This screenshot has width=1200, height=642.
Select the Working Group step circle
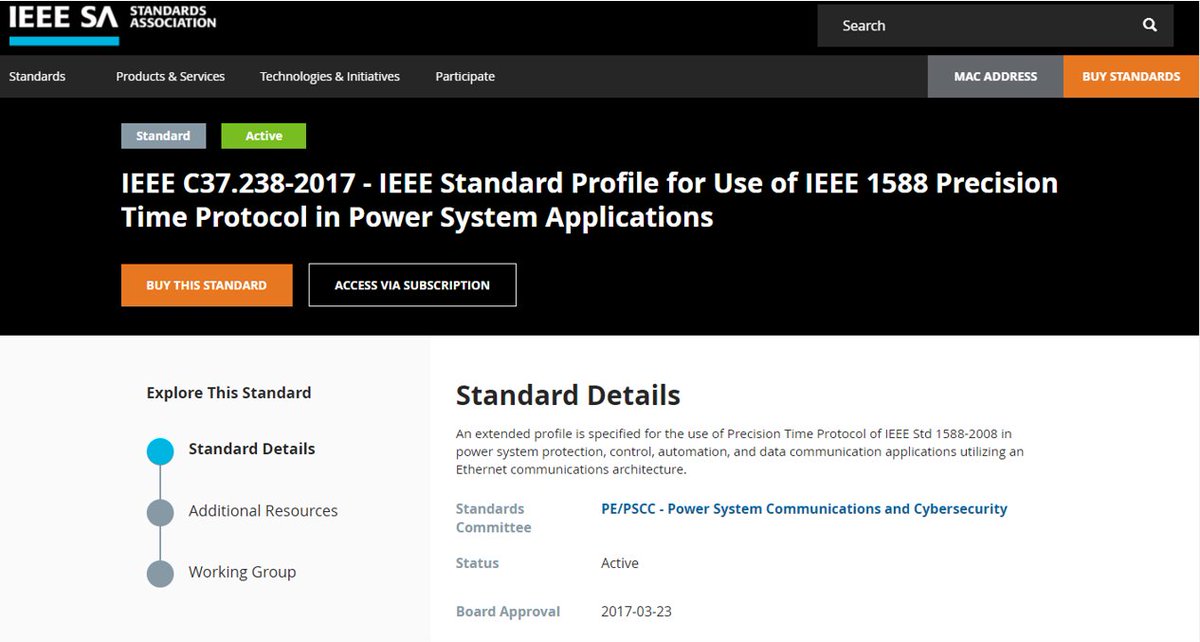(x=160, y=573)
